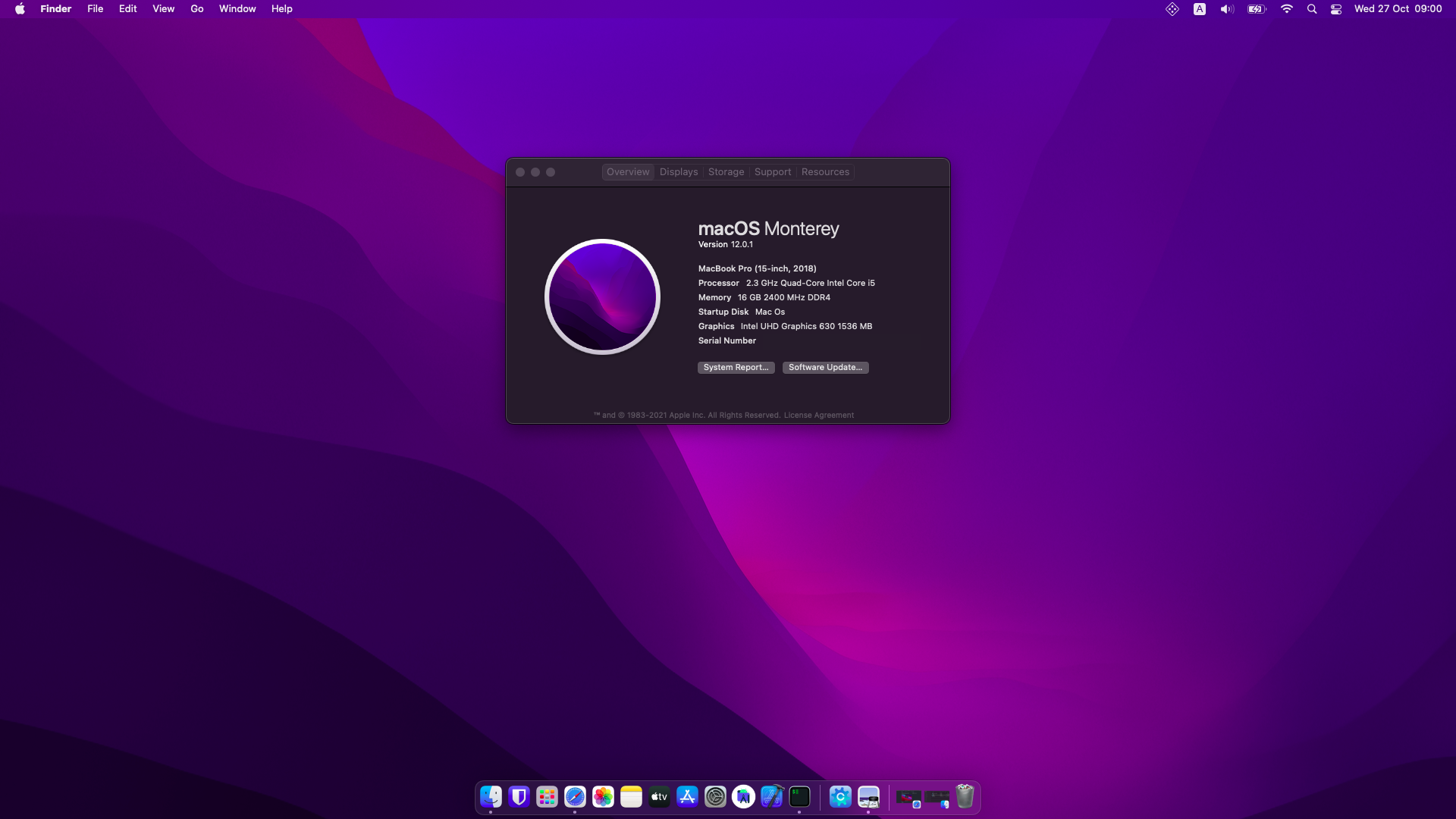The width and height of the screenshot is (1456, 819).
Task: Open Photos app in dock
Action: [603, 797]
